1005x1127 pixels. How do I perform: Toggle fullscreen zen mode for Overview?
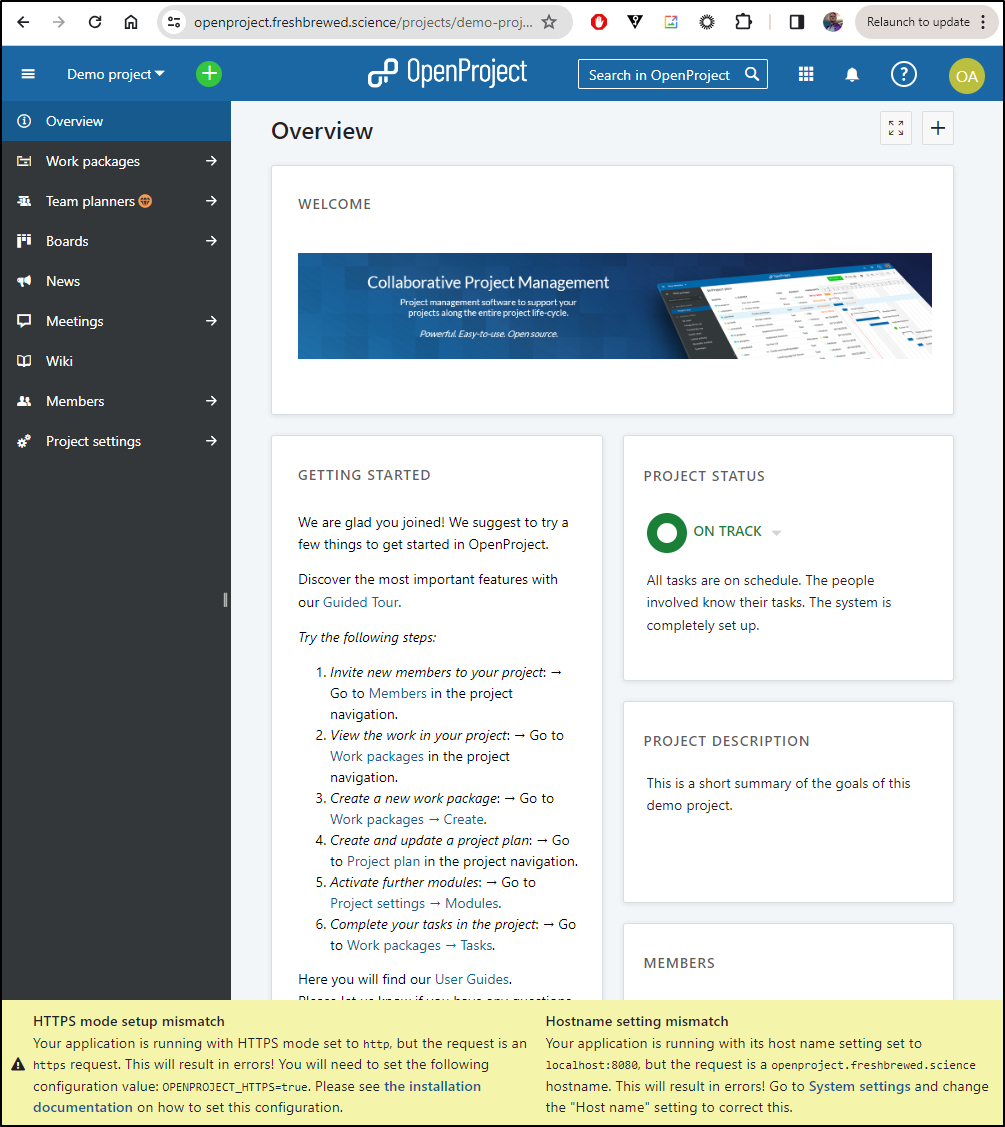[x=896, y=128]
